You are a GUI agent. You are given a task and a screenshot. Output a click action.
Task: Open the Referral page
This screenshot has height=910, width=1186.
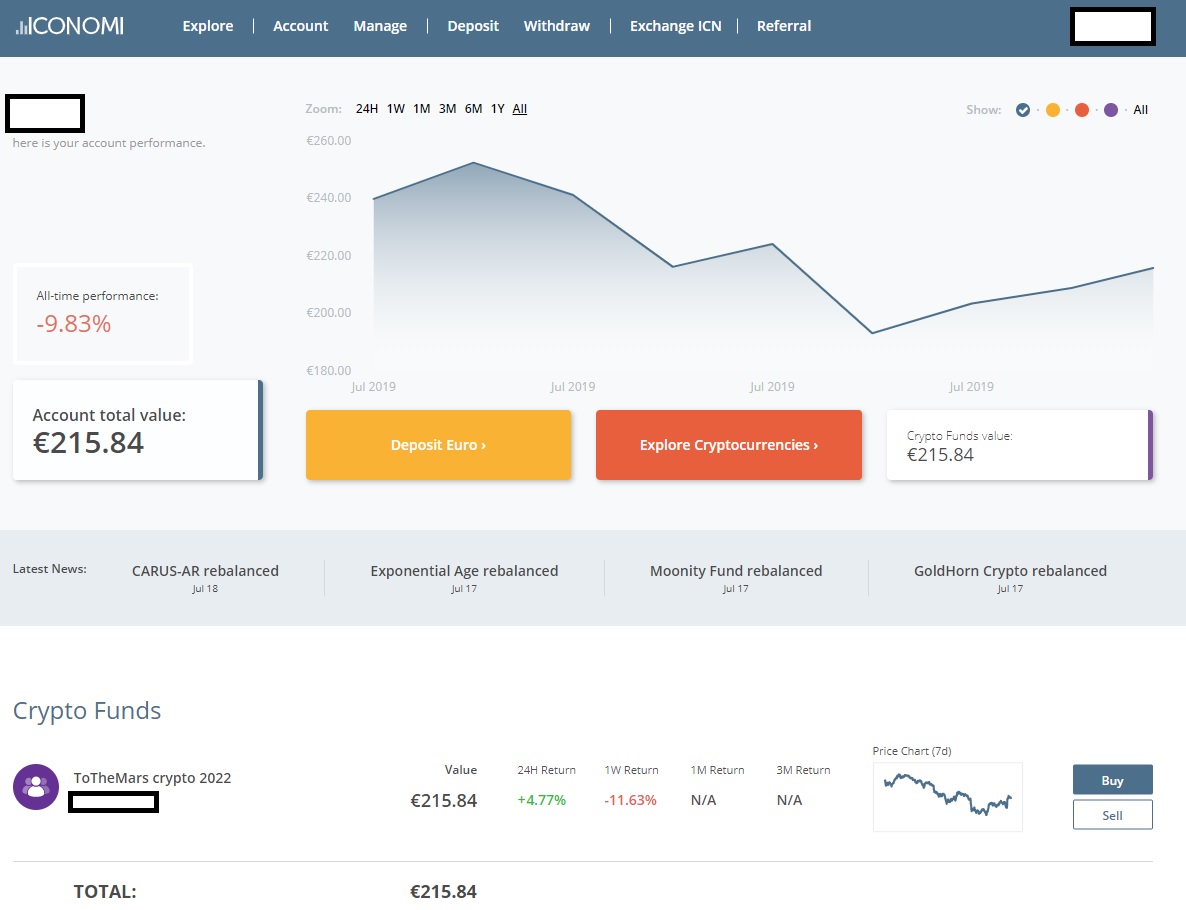pos(784,26)
